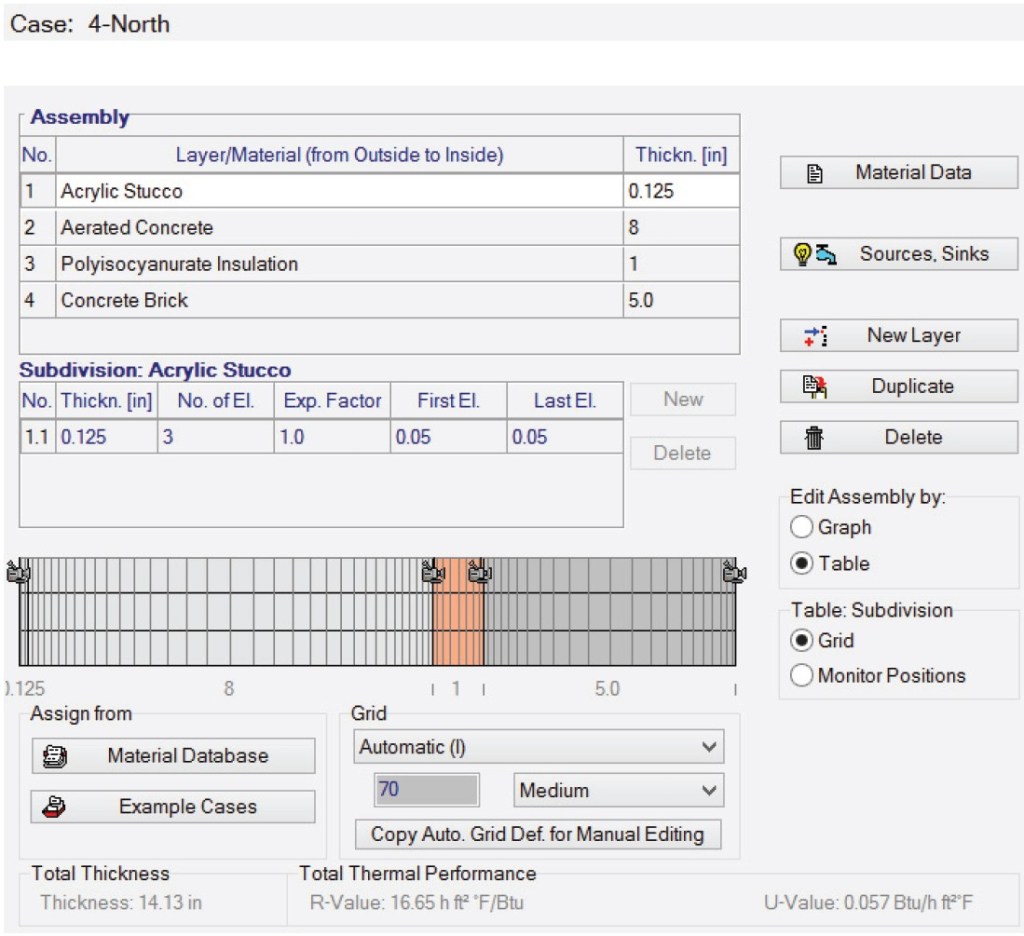Click the Duplicate layer icon
This screenshot has height=936, width=1024.
click(815, 387)
